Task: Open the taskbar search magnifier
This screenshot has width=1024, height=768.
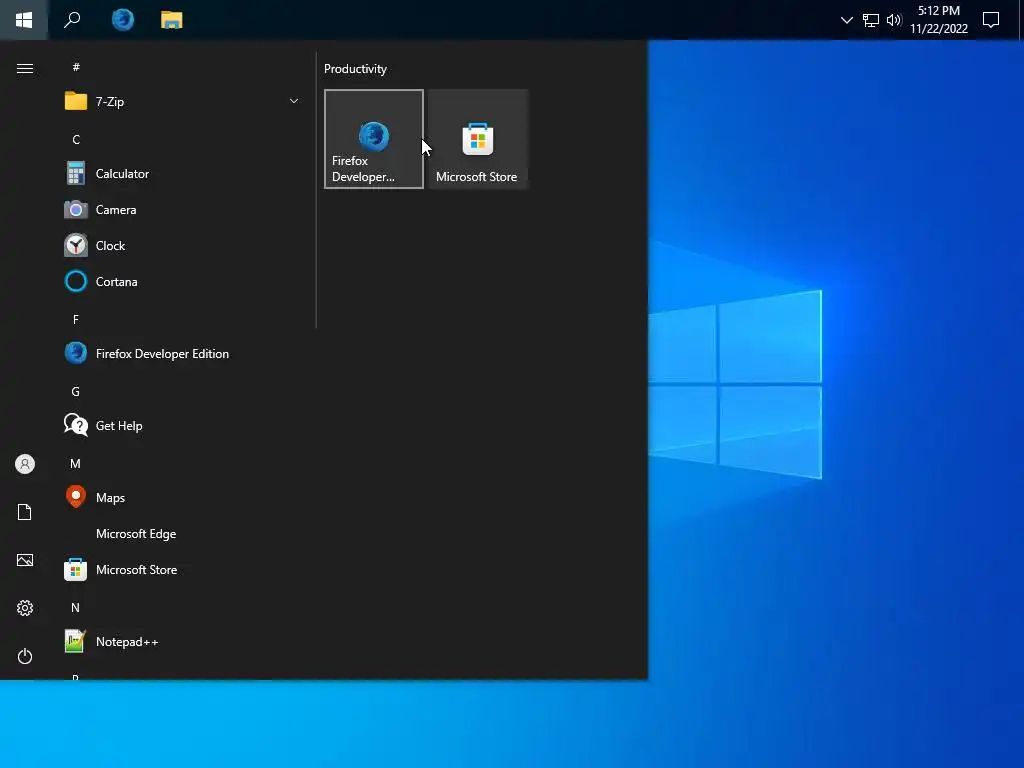Action: tap(72, 20)
